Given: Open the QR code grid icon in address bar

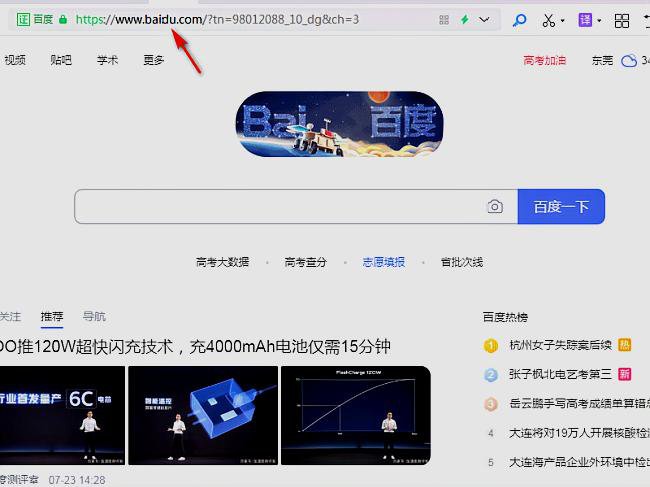Looking at the screenshot, I should click(444, 19).
